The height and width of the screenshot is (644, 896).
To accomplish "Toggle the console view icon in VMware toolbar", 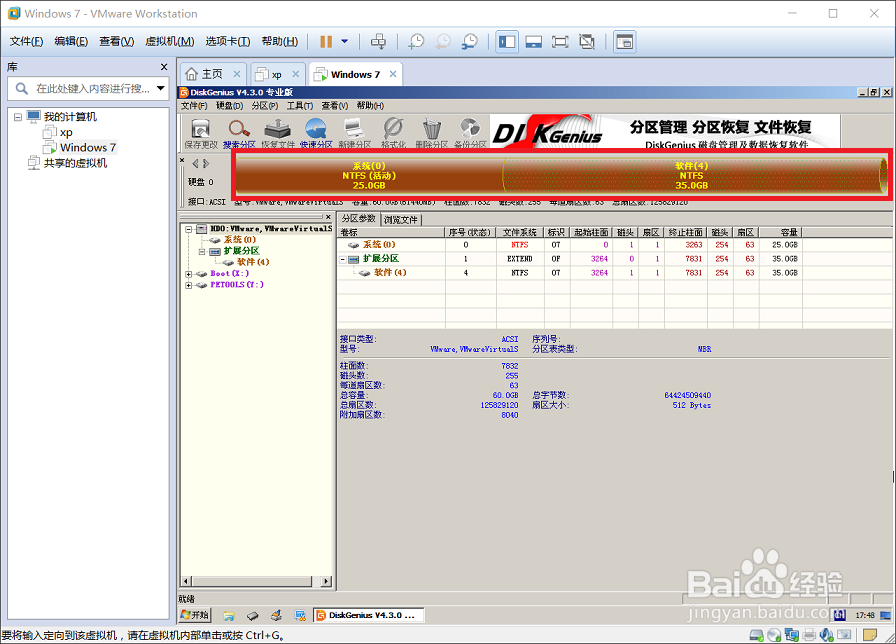I will tap(625, 42).
